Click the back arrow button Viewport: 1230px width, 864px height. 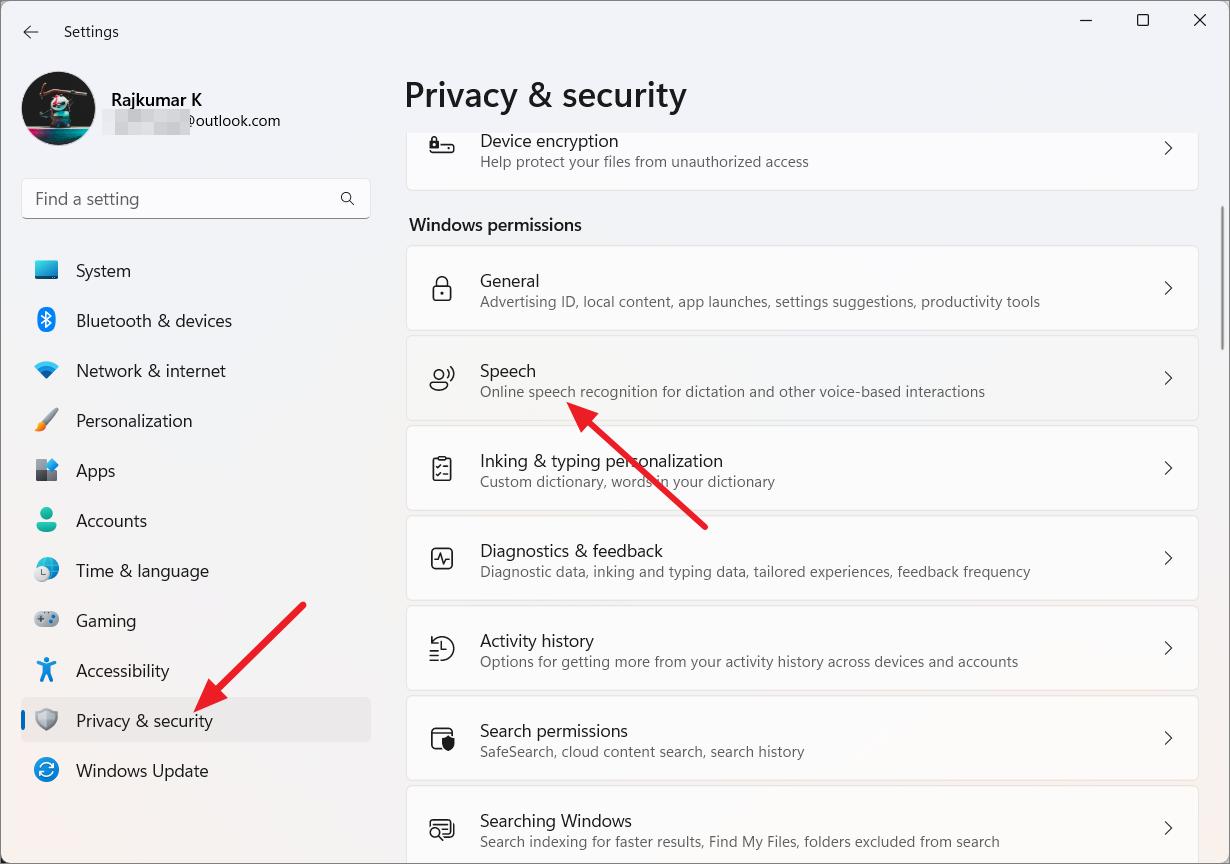click(x=31, y=32)
